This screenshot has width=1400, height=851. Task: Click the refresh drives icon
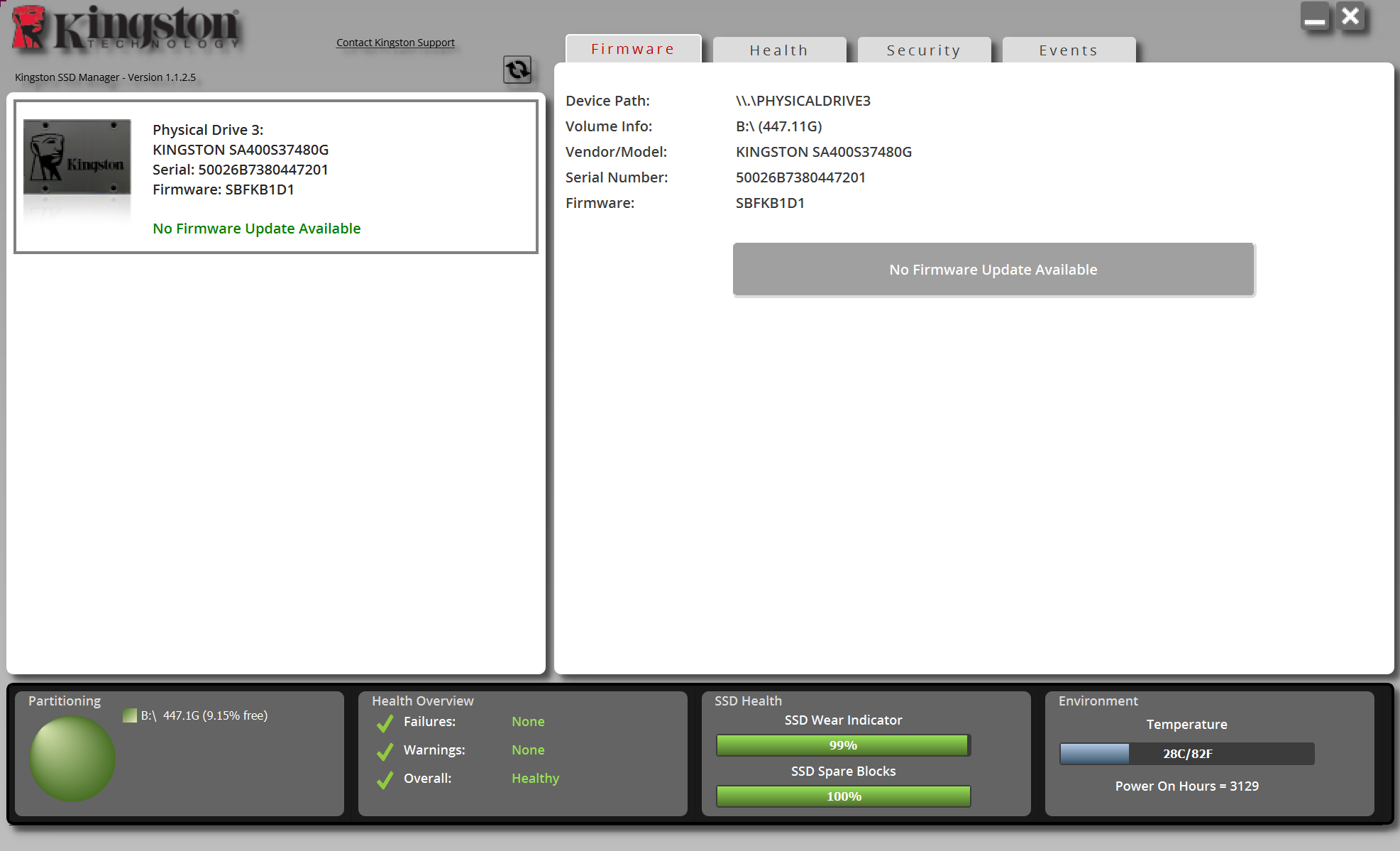tap(517, 70)
